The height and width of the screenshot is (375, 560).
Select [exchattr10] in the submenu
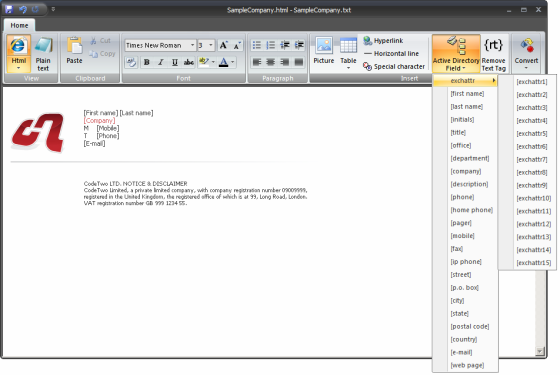[x=534, y=198]
